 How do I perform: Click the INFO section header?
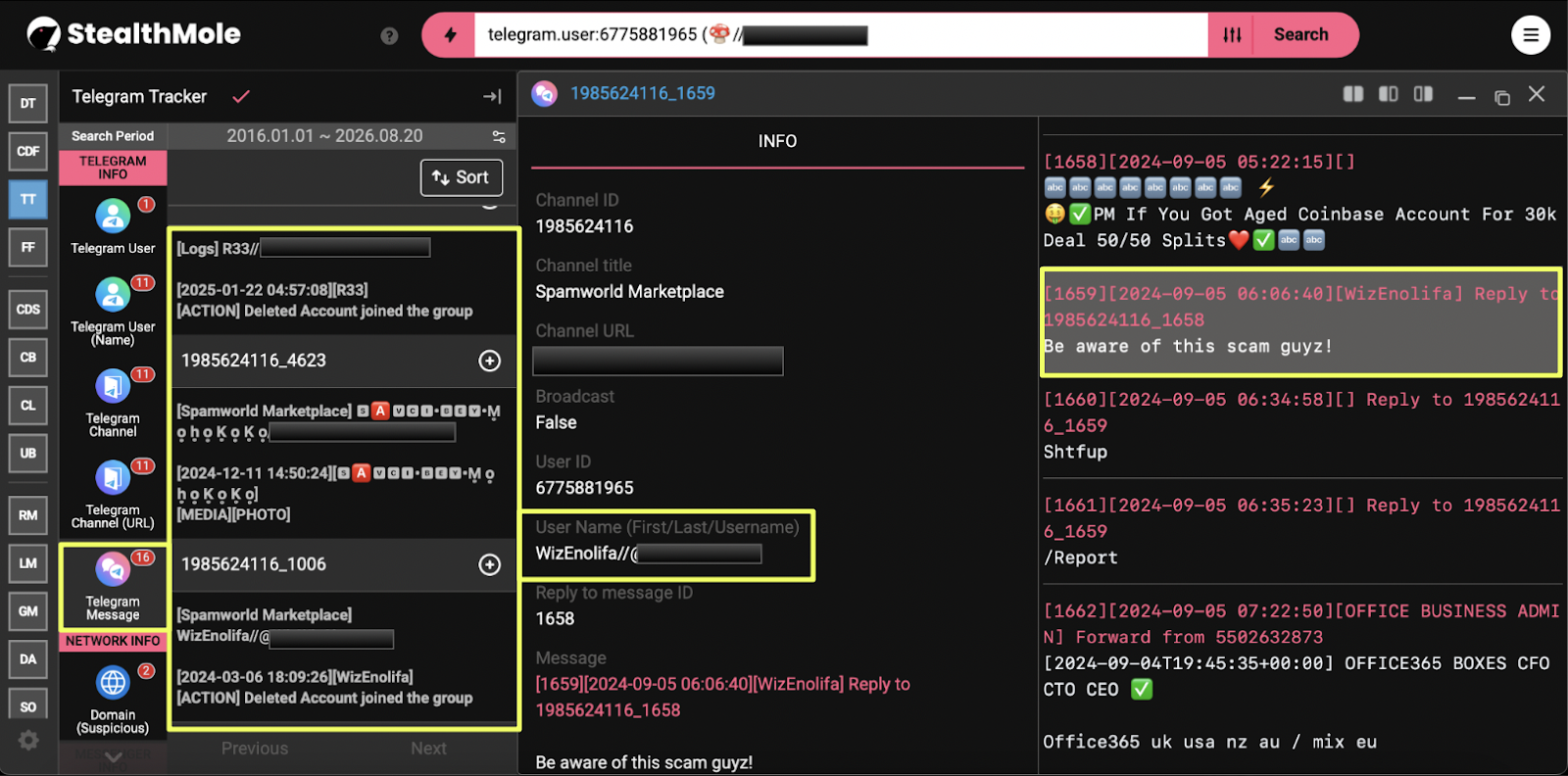click(777, 141)
